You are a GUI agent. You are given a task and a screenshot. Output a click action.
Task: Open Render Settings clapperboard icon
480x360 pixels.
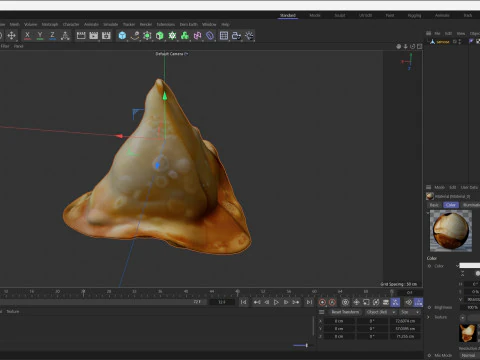point(106,36)
